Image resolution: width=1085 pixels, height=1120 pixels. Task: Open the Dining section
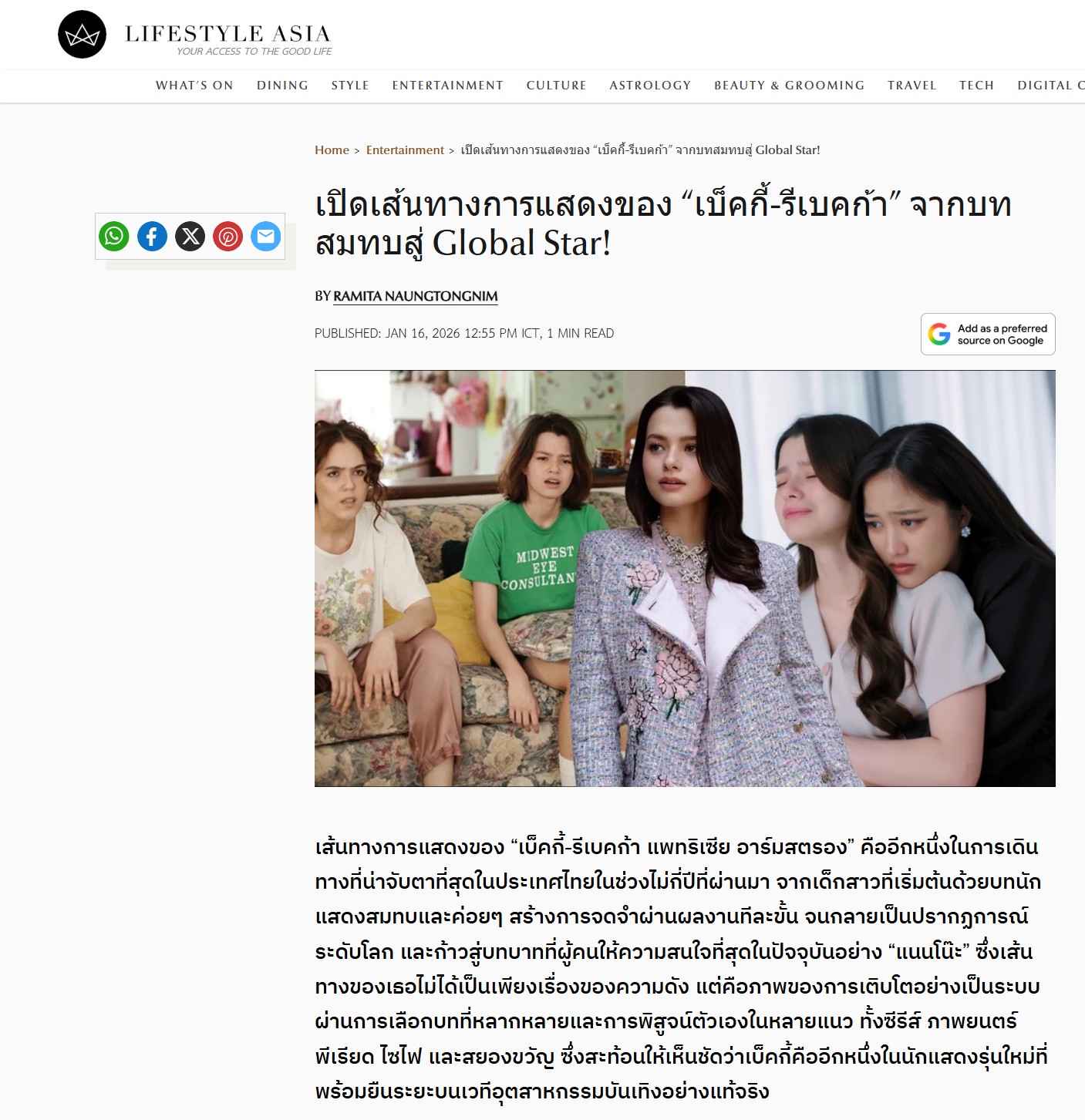pos(282,86)
